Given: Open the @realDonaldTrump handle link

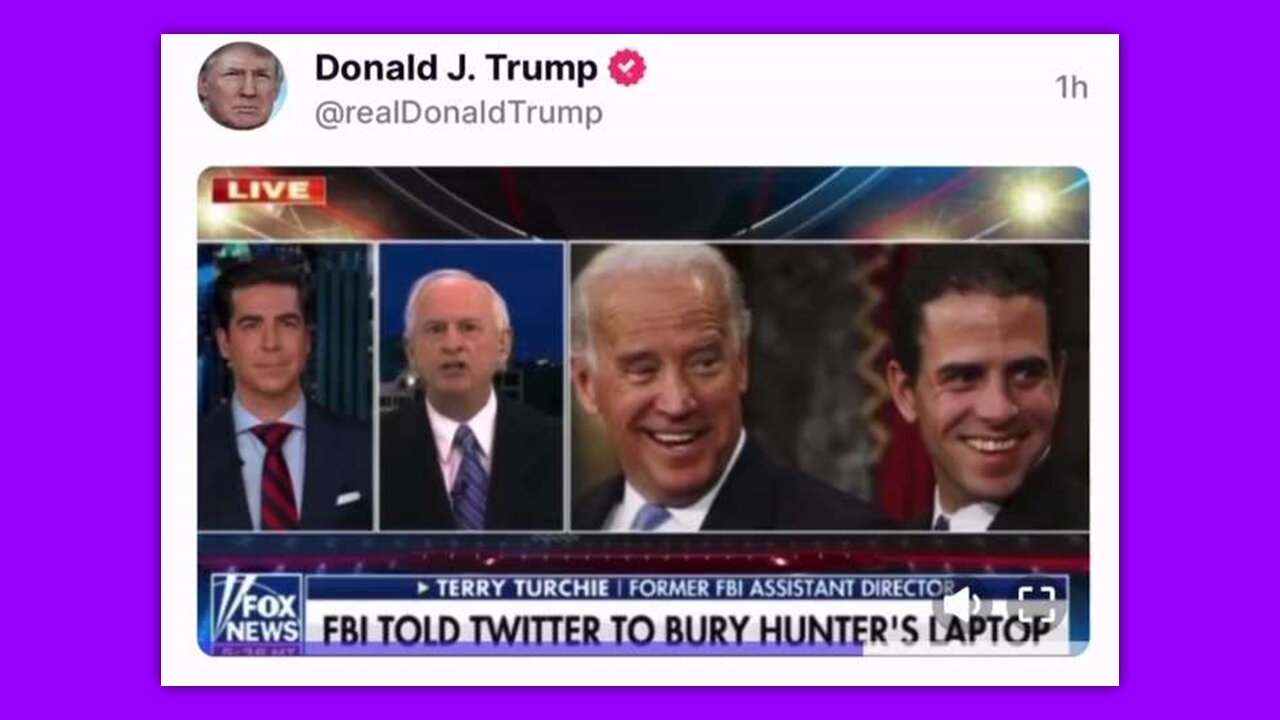Looking at the screenshot, I should pos(459,114).
